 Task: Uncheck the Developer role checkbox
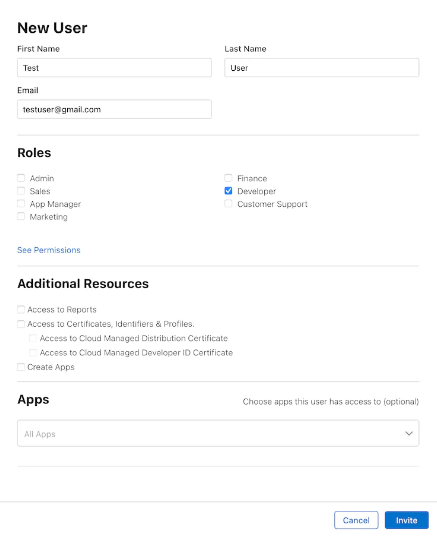pyautogui.click(x=228, y=191)
